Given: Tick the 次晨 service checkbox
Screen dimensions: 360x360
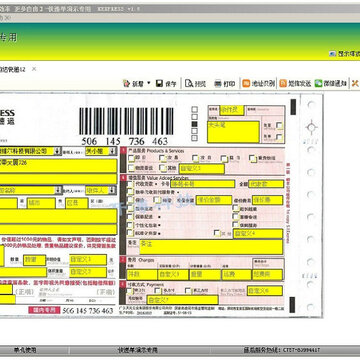Looking at the screenshot, I should tap(163, 158).
